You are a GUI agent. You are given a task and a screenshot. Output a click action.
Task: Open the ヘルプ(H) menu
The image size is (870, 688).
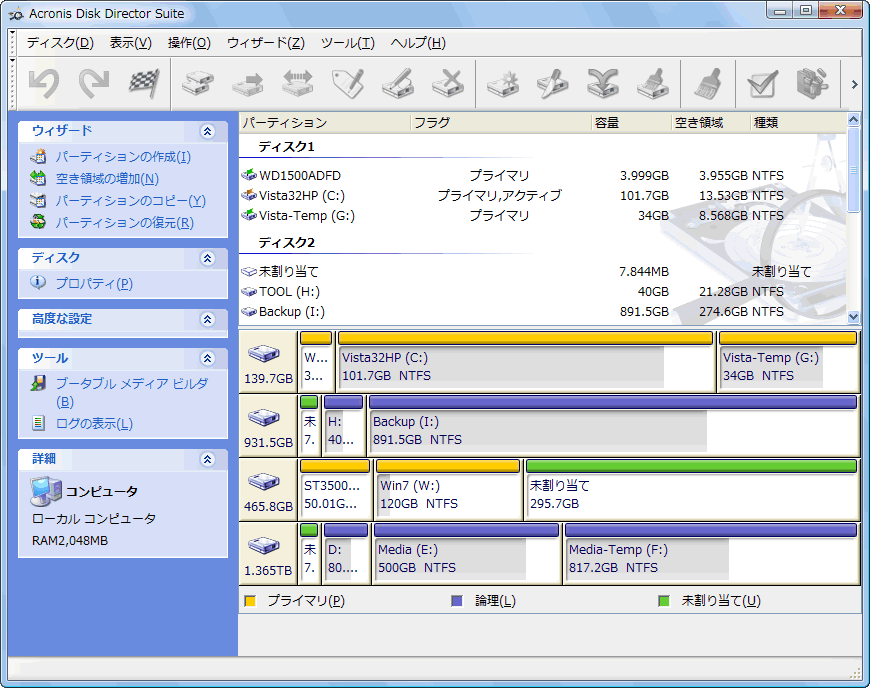click(418, 43)
